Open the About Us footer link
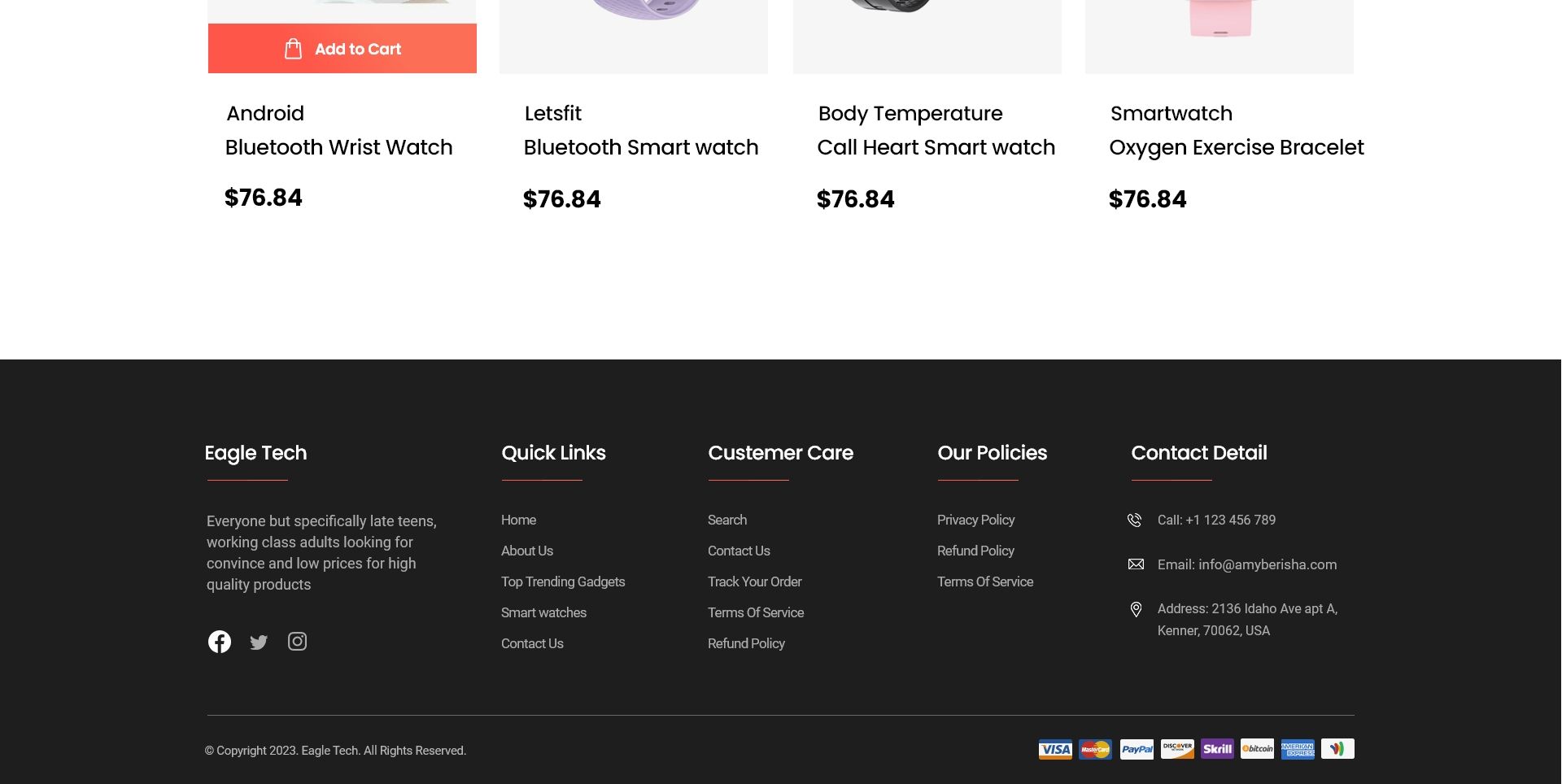 [527, 551]
